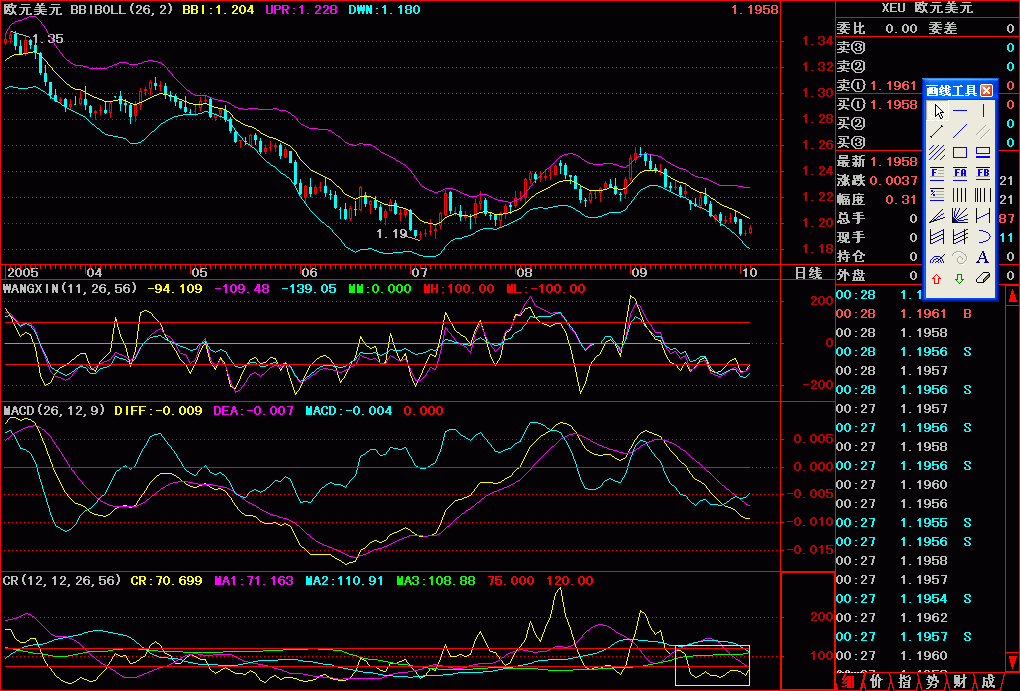Click the MACD(26,12,9) indicator title
This screenshot has height=691, width=1020.
[54, 411]
